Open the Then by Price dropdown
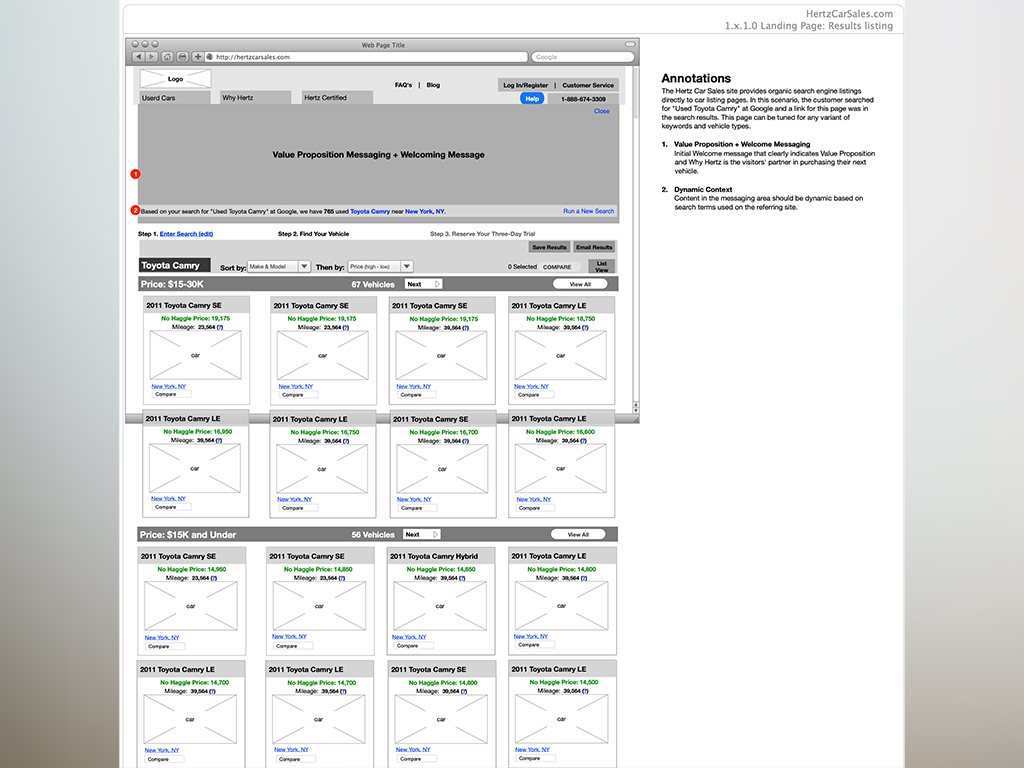Screen dimensions: 1024x768 (380, 267)
